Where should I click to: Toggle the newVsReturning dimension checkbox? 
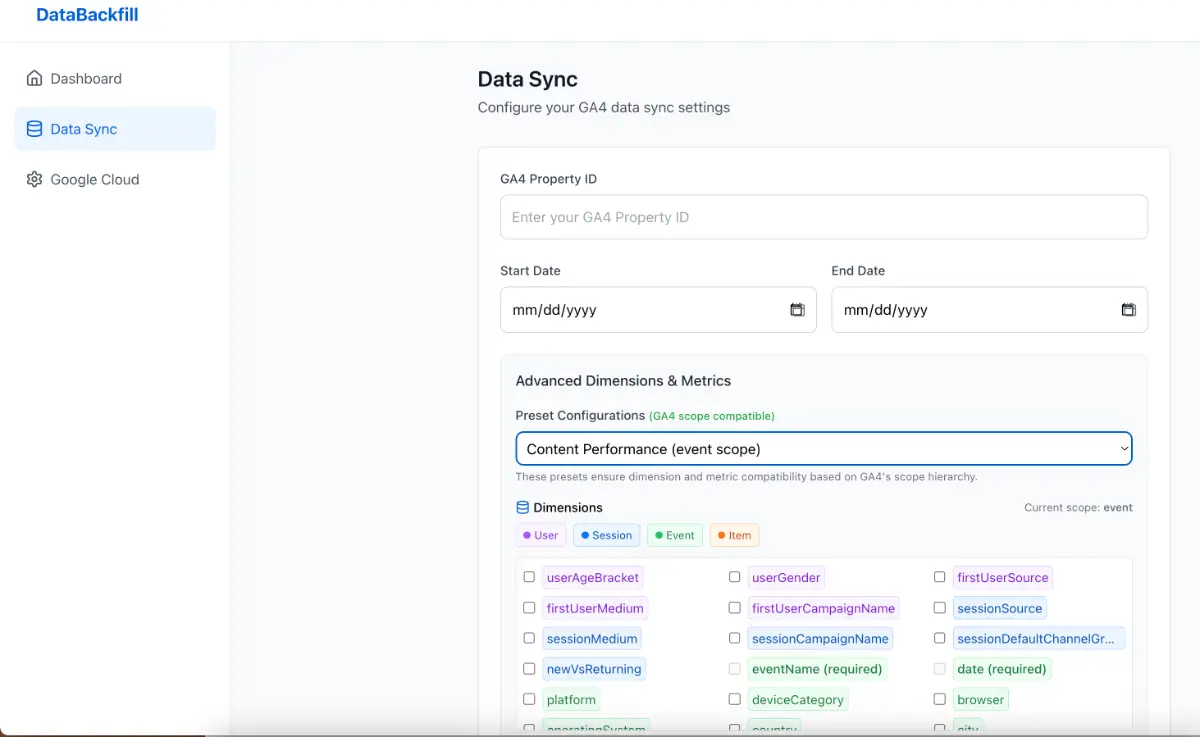point(529,669)
